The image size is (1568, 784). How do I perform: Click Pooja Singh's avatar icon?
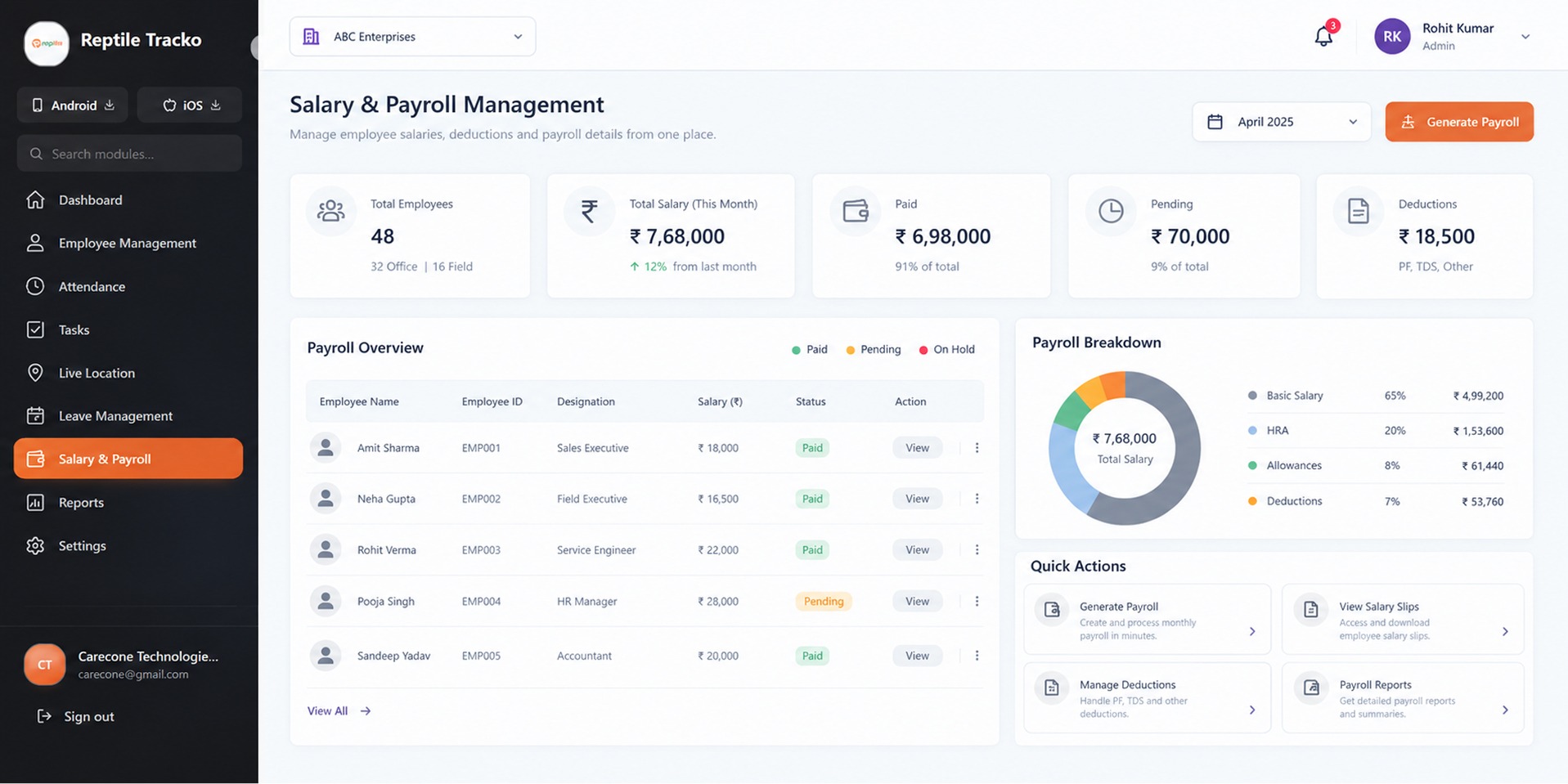tap(326, 602)
